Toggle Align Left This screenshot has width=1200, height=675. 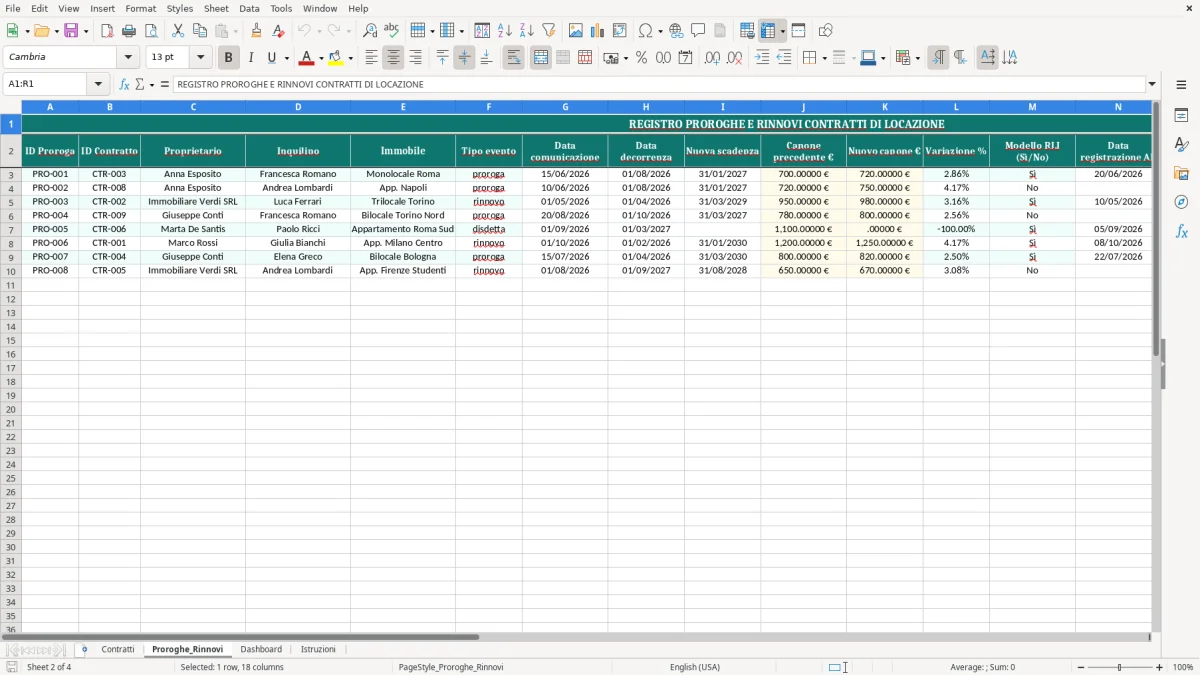(x=372, y=58)
